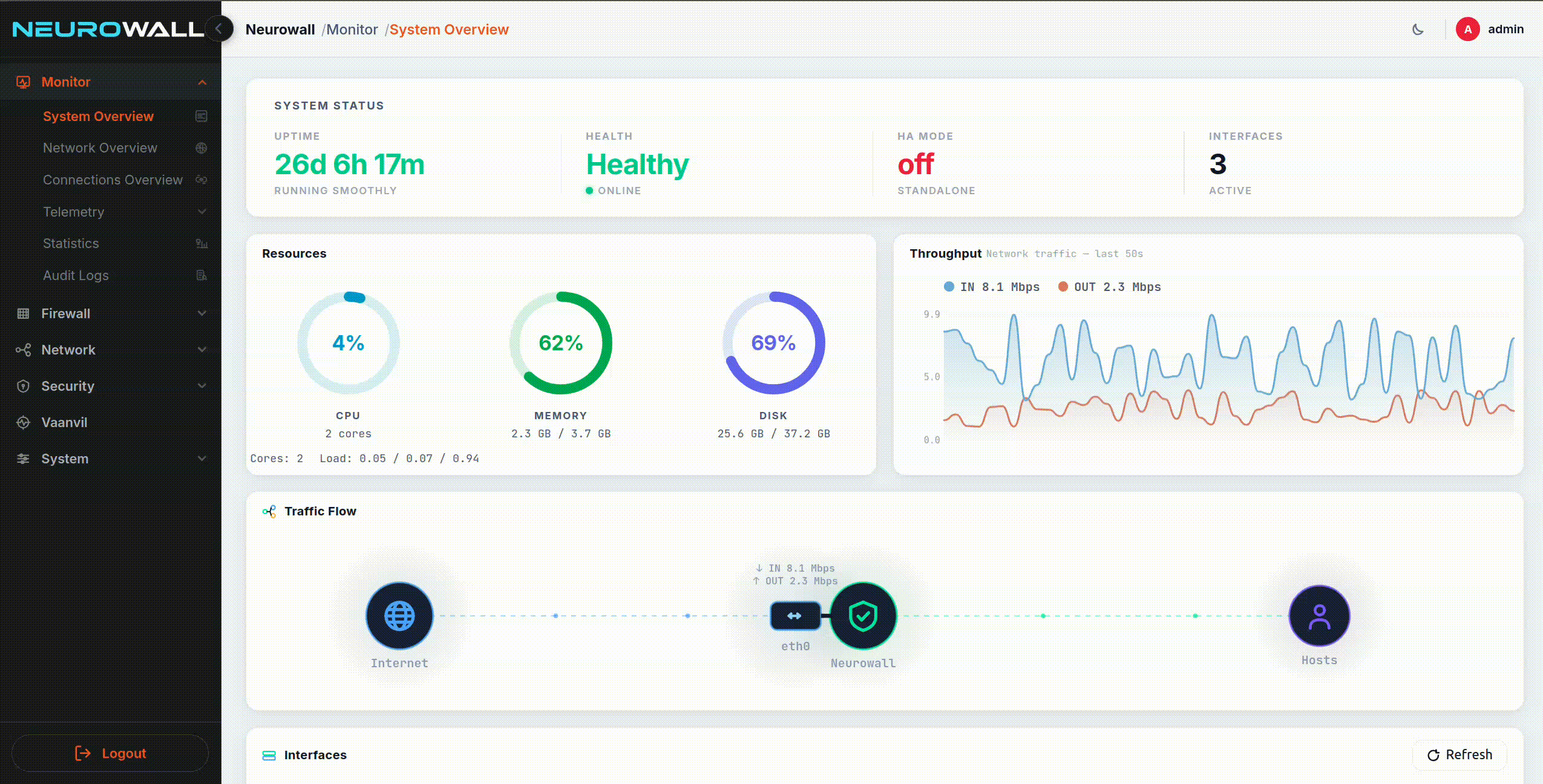The image size is (1543, 784).
Task: Click the interfaces count 3
Action: (1217, 165)
